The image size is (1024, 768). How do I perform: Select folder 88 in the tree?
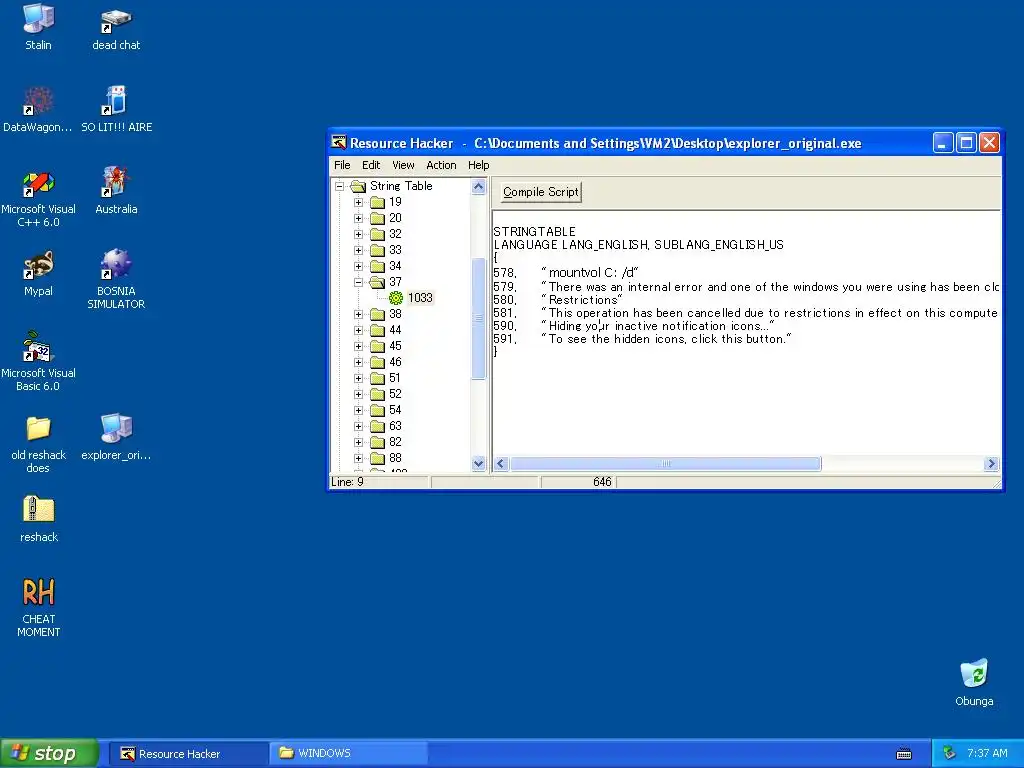coord(387,458)
